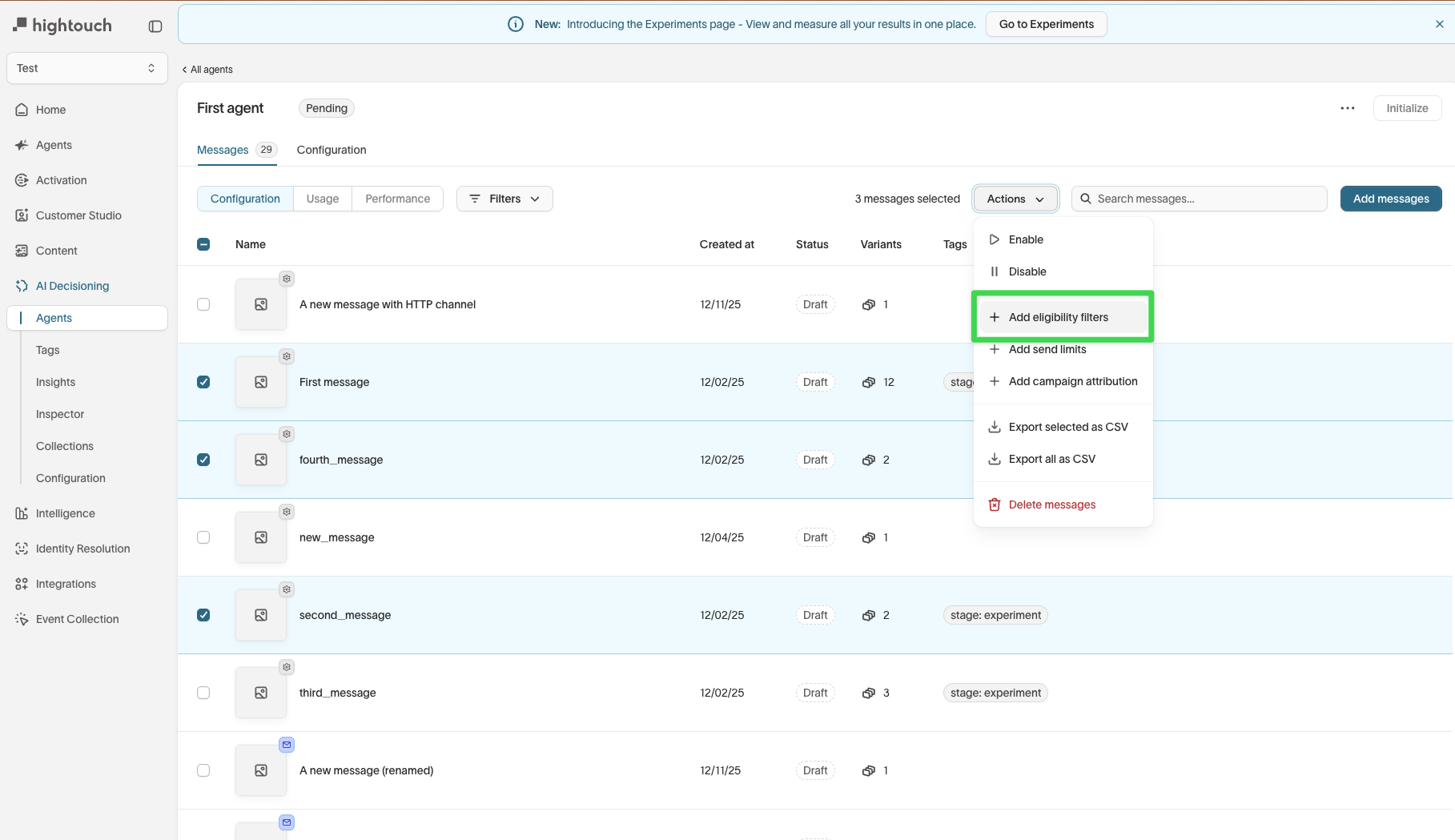Open Customer Studio from the sidebar
The height and width of the screenshot is (840, 1455).
pos(78,215)
